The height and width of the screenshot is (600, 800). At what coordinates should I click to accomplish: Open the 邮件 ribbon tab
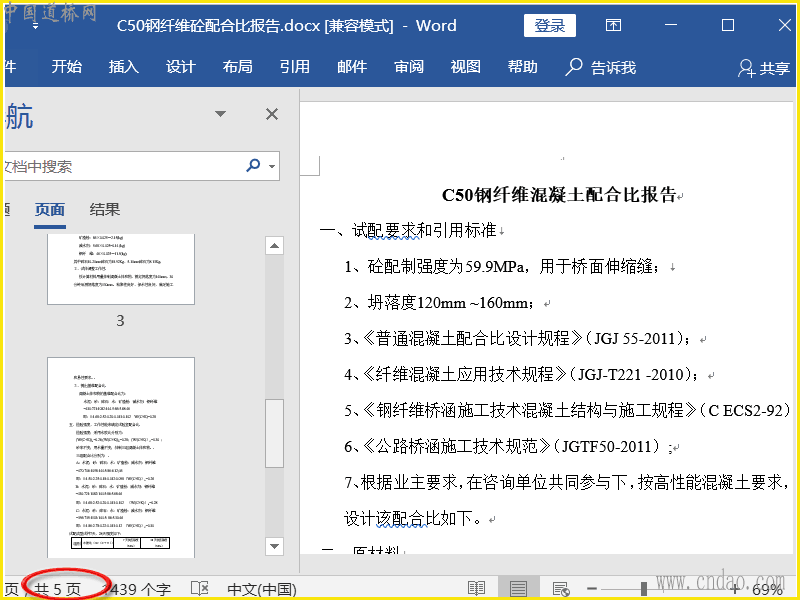352,67
